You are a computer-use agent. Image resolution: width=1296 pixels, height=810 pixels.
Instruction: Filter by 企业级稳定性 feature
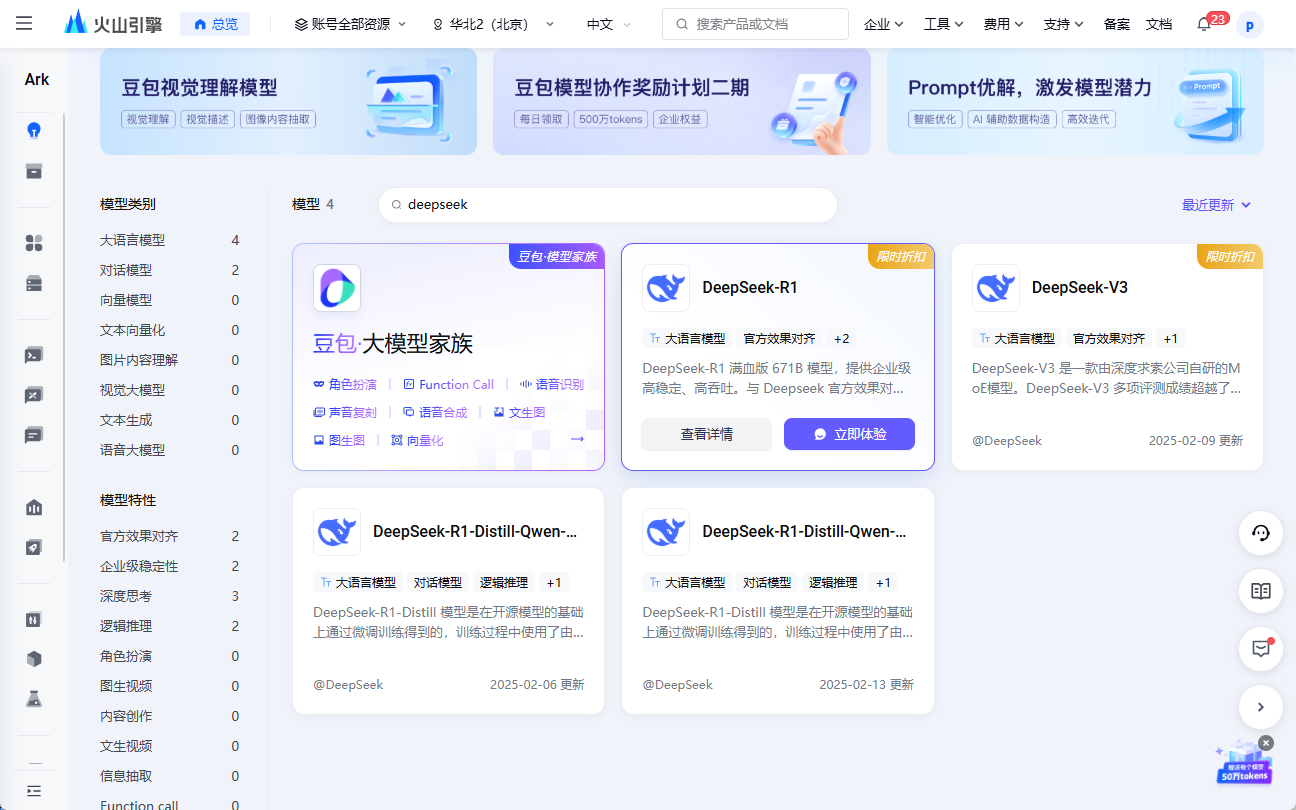pyautogui.click(x=170, y=566)
